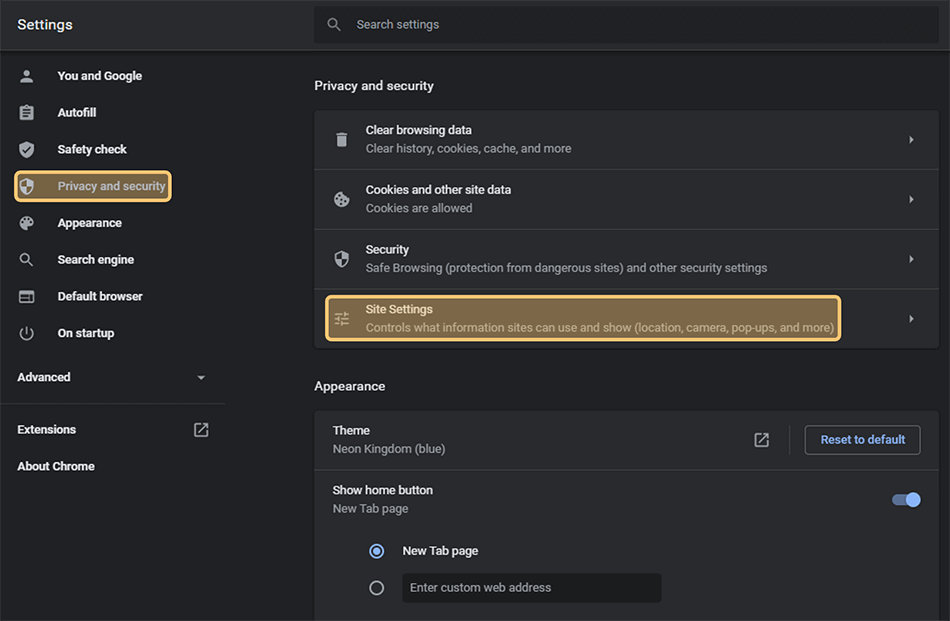Open Clear browsing data via its chevron
Image resolution: width=950 pixels, height=621 pixels.
(x=911, y=140)
